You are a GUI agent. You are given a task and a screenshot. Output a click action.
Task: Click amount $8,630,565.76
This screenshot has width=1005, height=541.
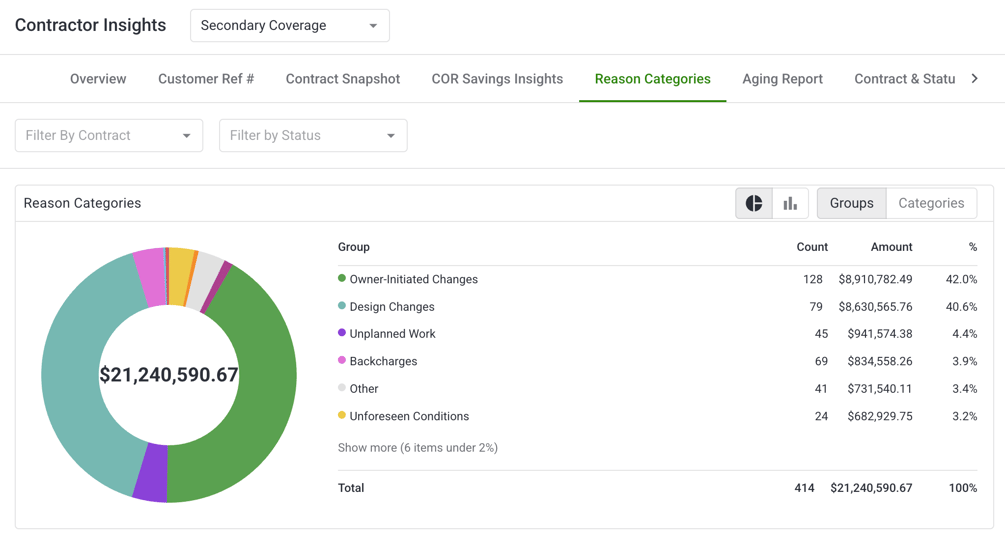tap(876, 307)
